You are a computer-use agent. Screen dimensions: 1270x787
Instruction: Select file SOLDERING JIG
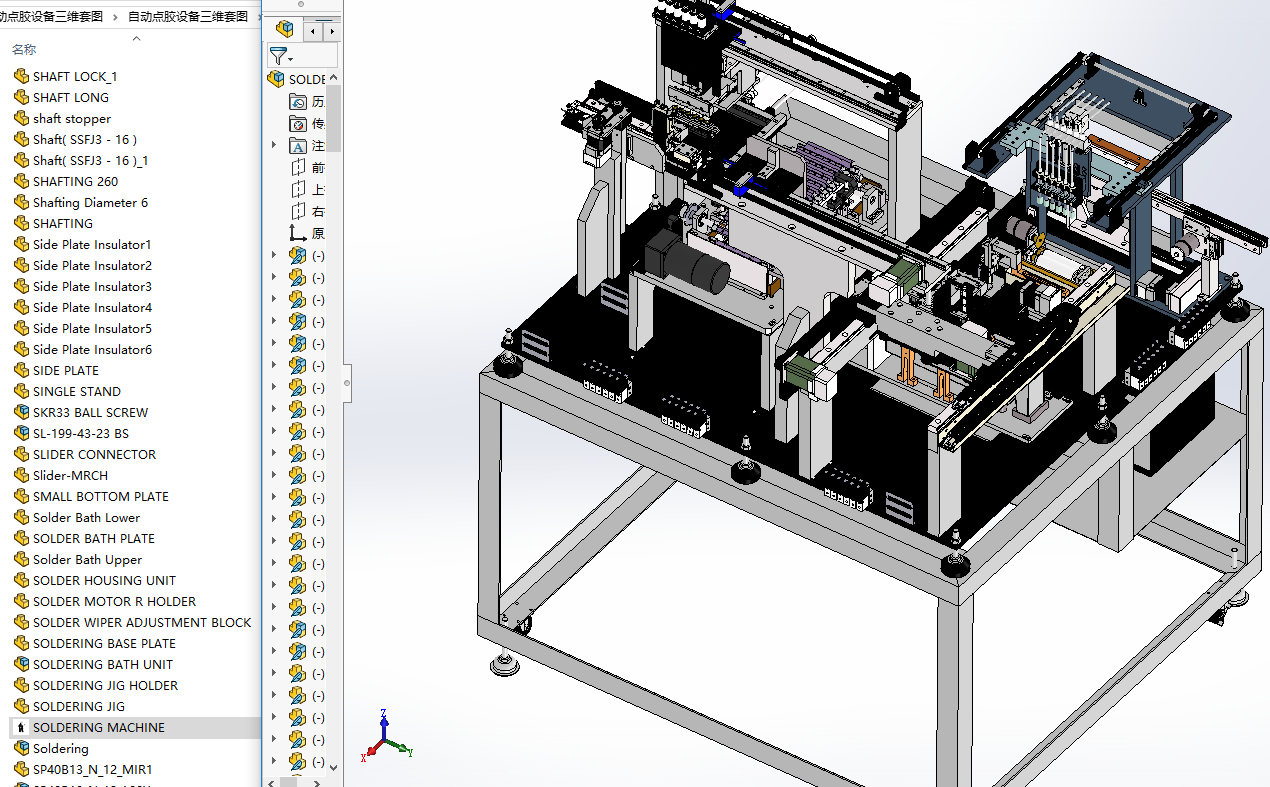point(79,706)
